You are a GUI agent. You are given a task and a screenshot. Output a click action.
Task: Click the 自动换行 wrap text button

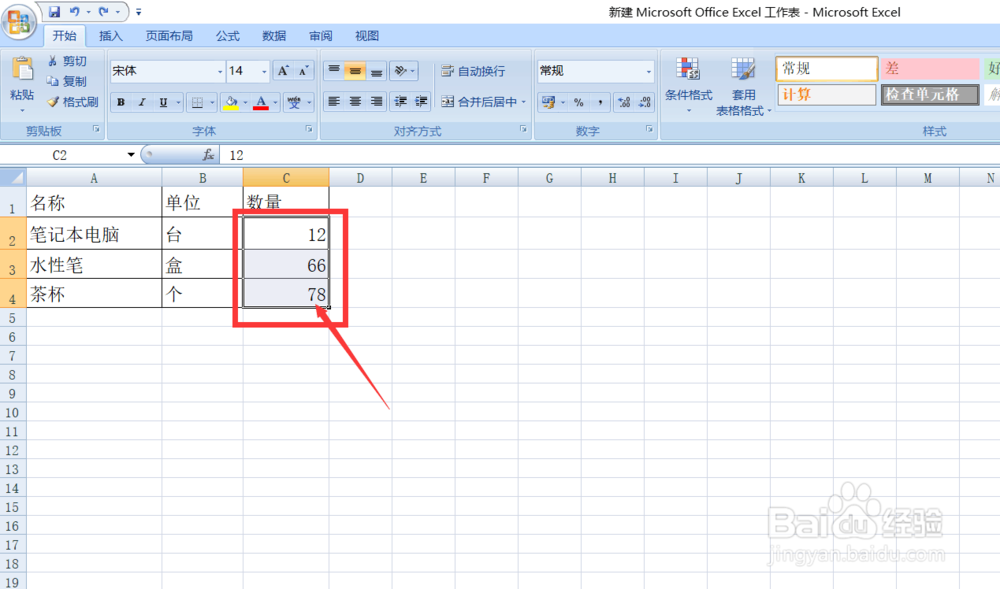click(x=473, y=71)
